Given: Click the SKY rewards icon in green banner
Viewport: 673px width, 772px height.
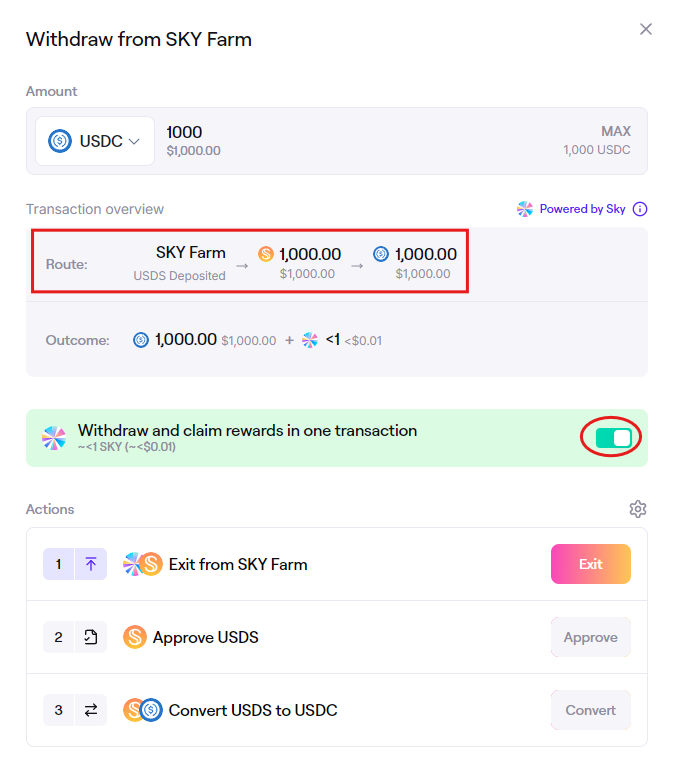Looking at the screenshot, I should 54,438.
